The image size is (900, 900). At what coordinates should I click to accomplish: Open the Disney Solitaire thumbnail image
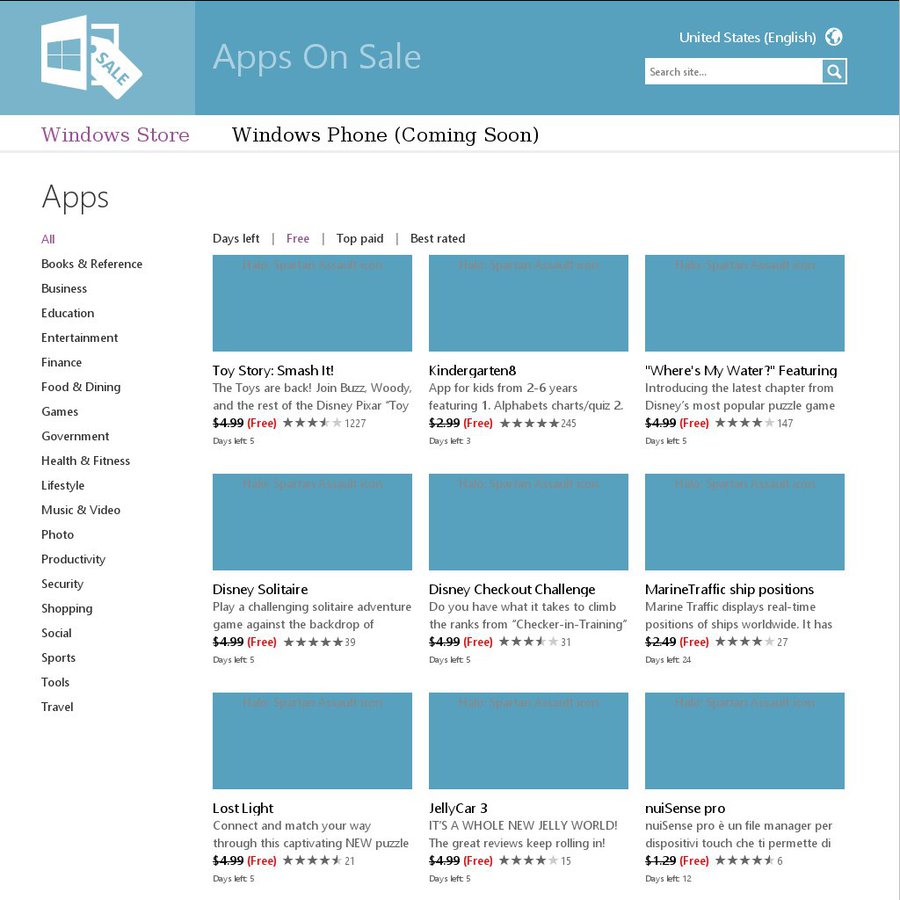[x=312, y=522]
